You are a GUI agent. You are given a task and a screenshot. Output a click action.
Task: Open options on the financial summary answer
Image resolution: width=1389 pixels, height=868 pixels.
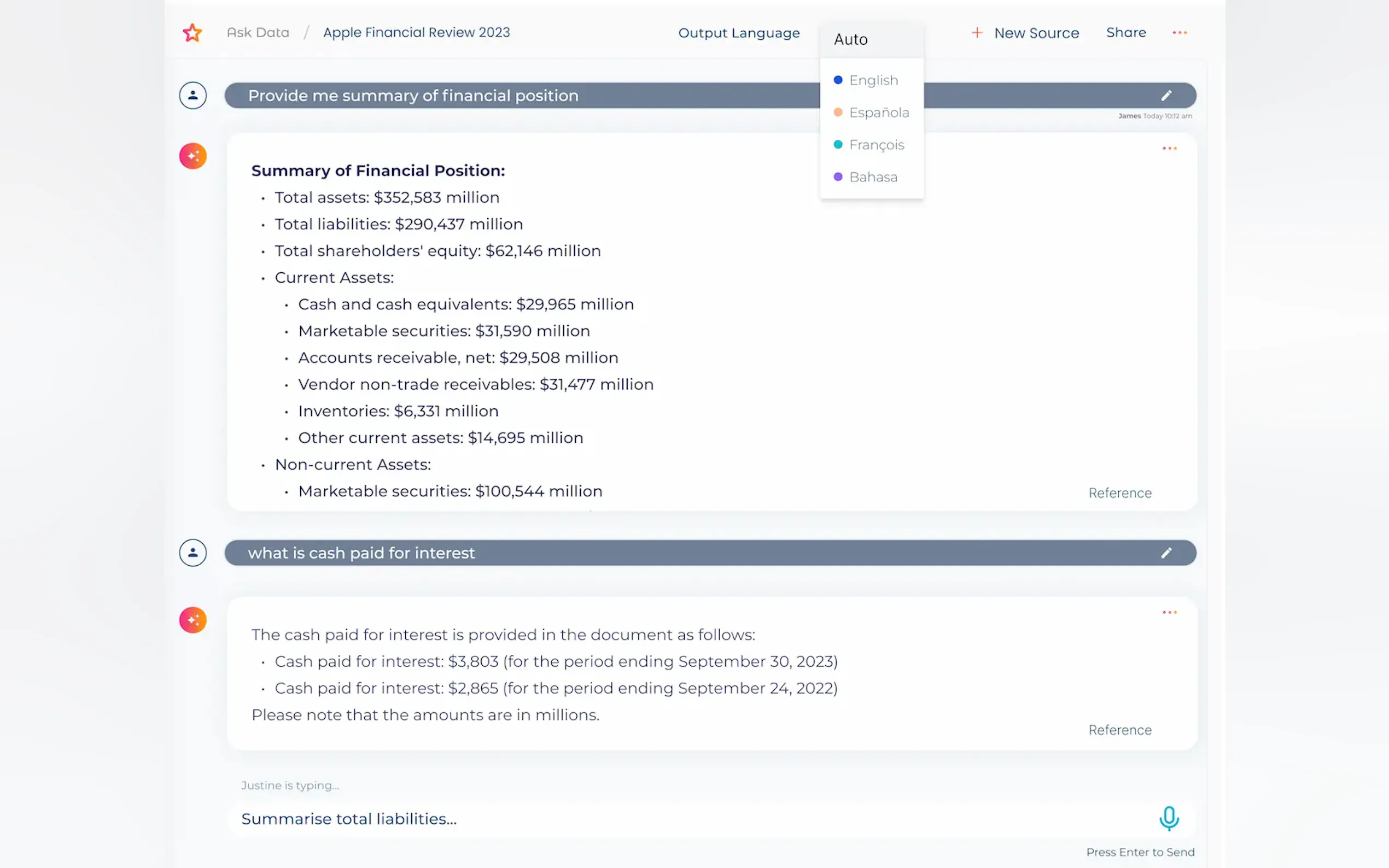(x=1169, y=149)
